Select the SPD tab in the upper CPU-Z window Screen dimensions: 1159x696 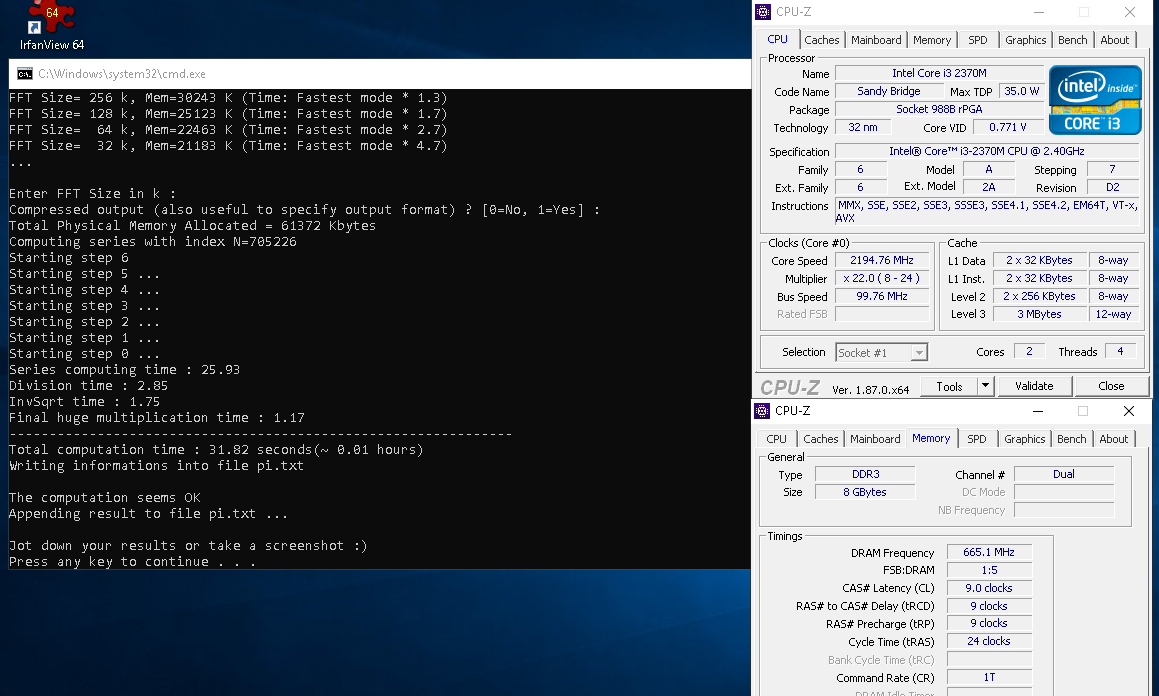(x=977, y=40)
